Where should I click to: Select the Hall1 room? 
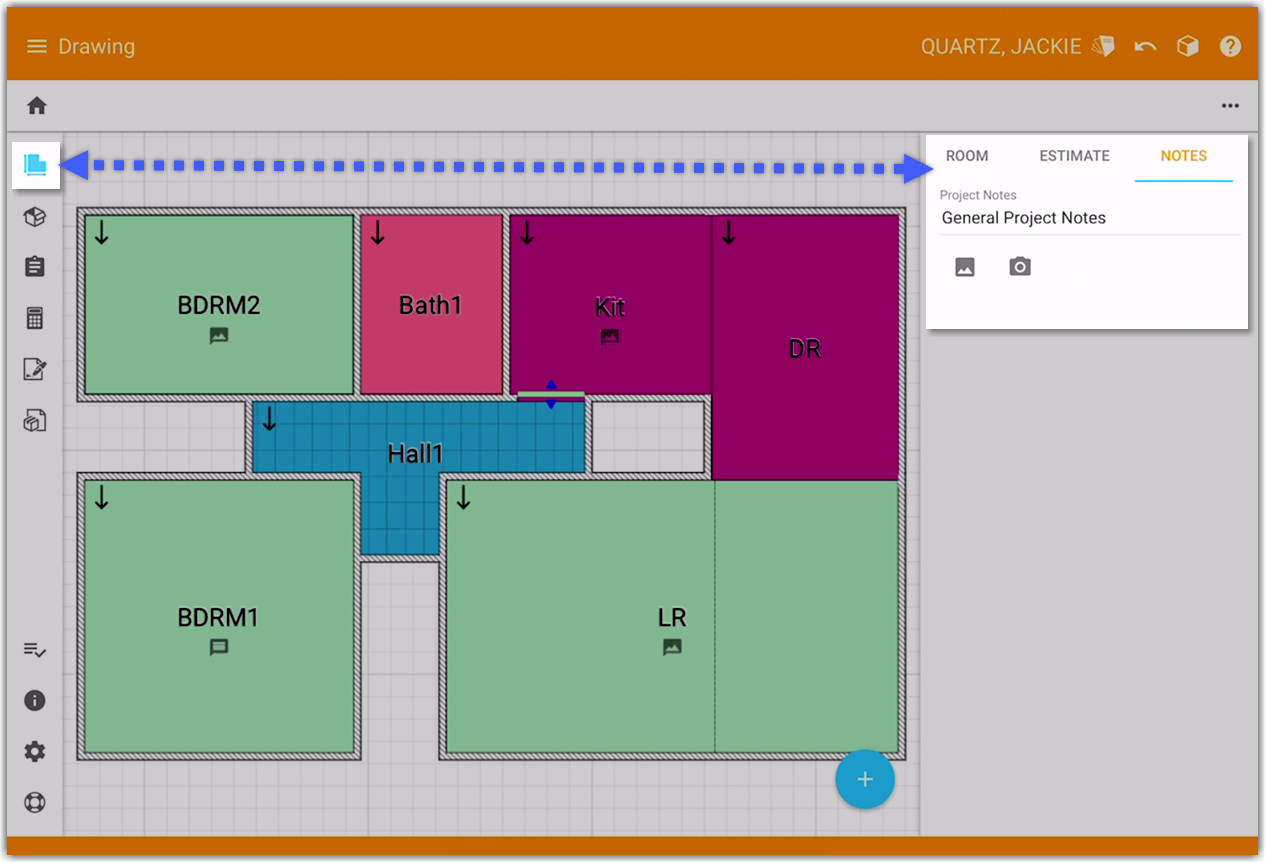416,454
